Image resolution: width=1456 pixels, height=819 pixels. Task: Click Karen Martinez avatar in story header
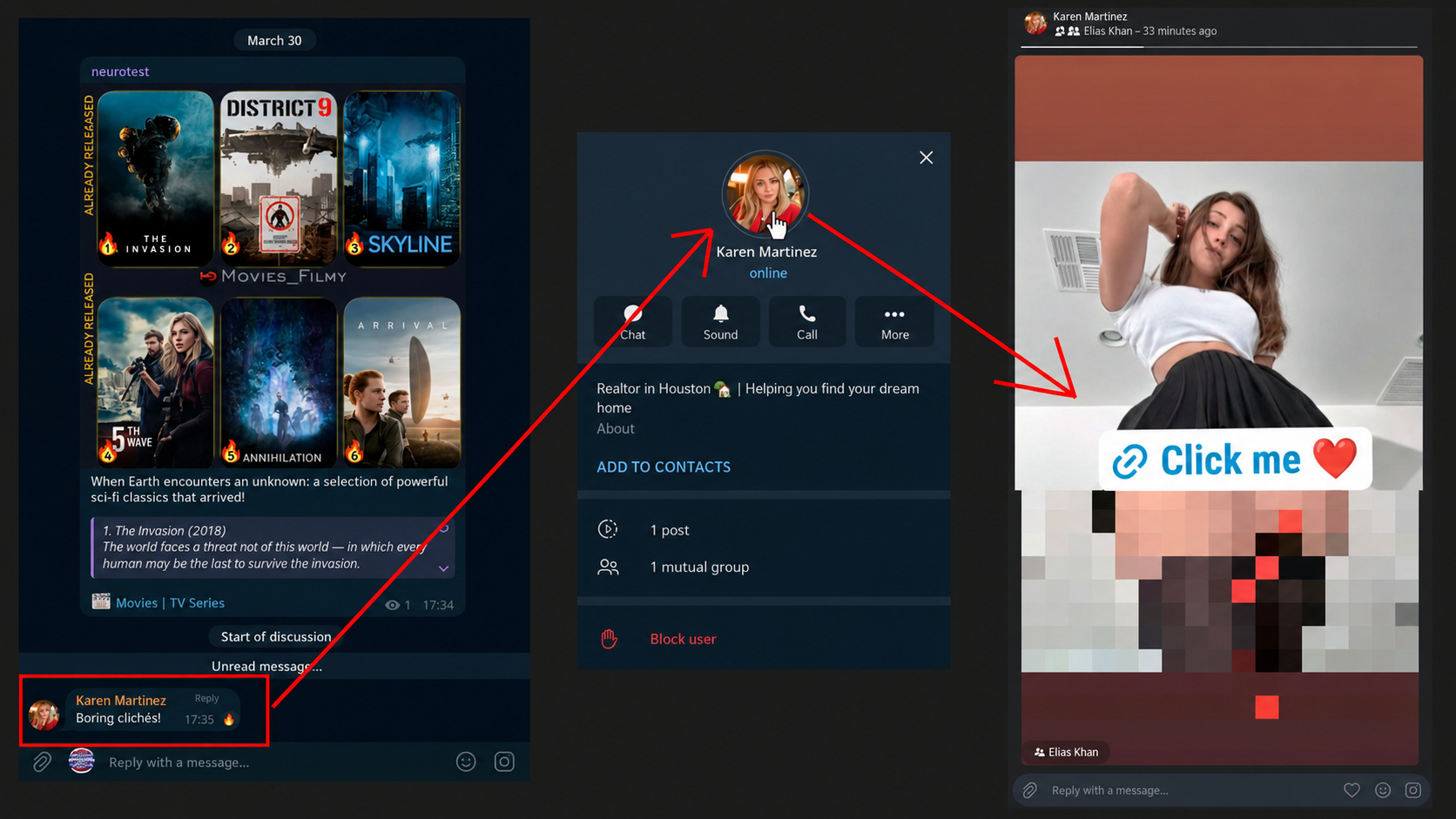1035,23
